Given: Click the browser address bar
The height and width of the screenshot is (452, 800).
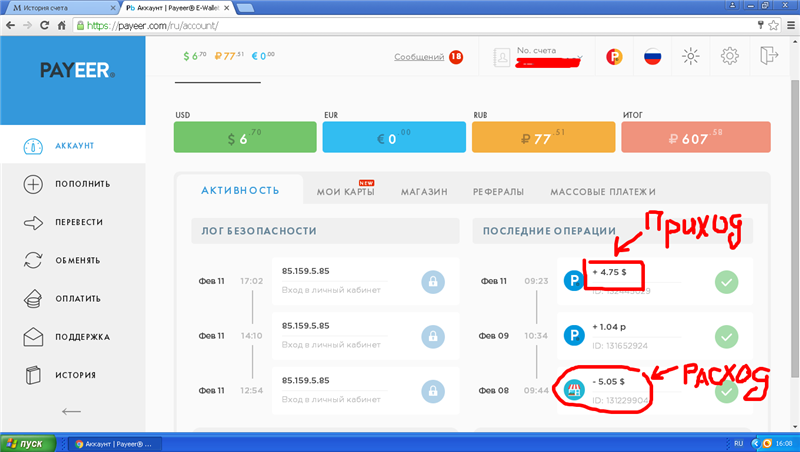Looking at the screenshot, I should 400,27.
